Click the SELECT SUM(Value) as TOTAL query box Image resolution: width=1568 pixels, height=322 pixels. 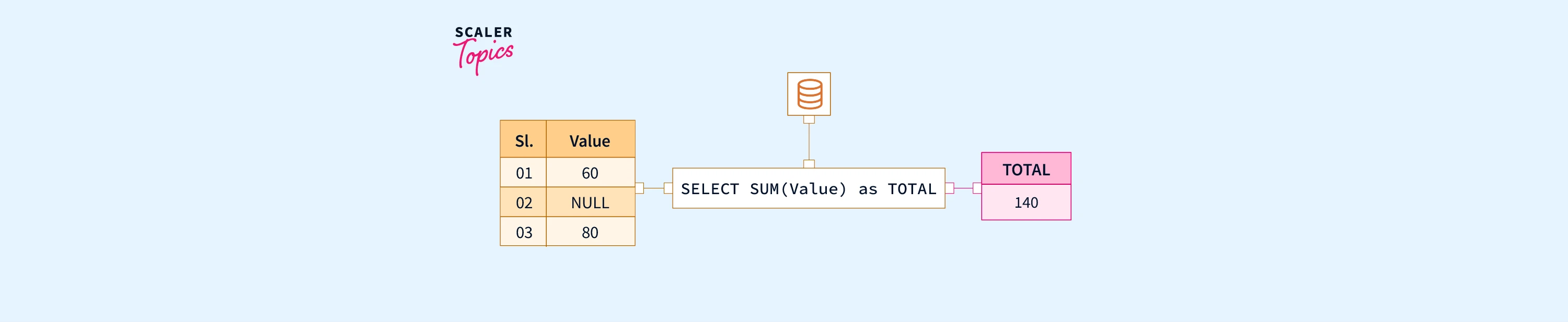(809, 189)
